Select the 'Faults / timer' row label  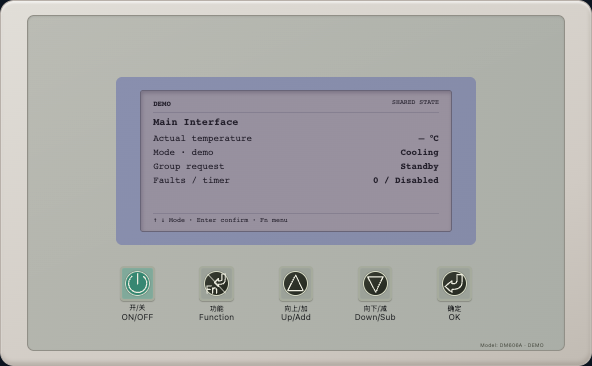191,180
